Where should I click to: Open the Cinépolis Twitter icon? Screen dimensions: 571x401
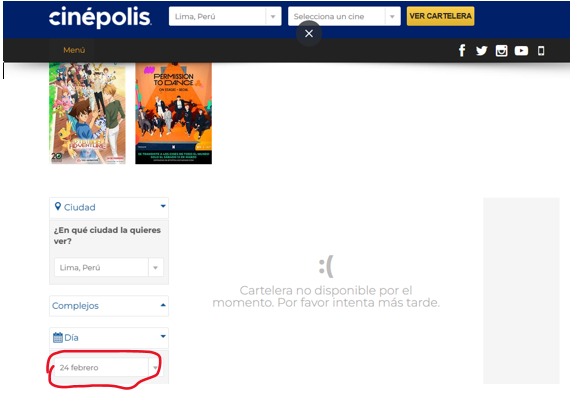point(481,51)
